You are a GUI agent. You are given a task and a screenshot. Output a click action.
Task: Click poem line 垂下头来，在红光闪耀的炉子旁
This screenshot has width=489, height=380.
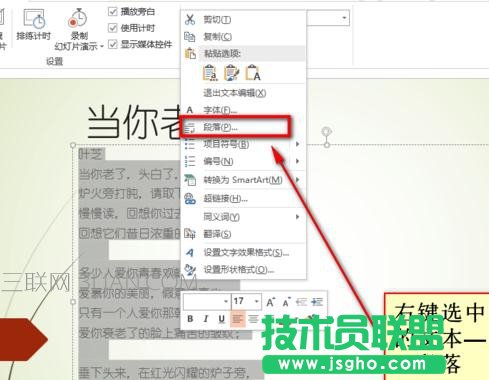point(165,373)
